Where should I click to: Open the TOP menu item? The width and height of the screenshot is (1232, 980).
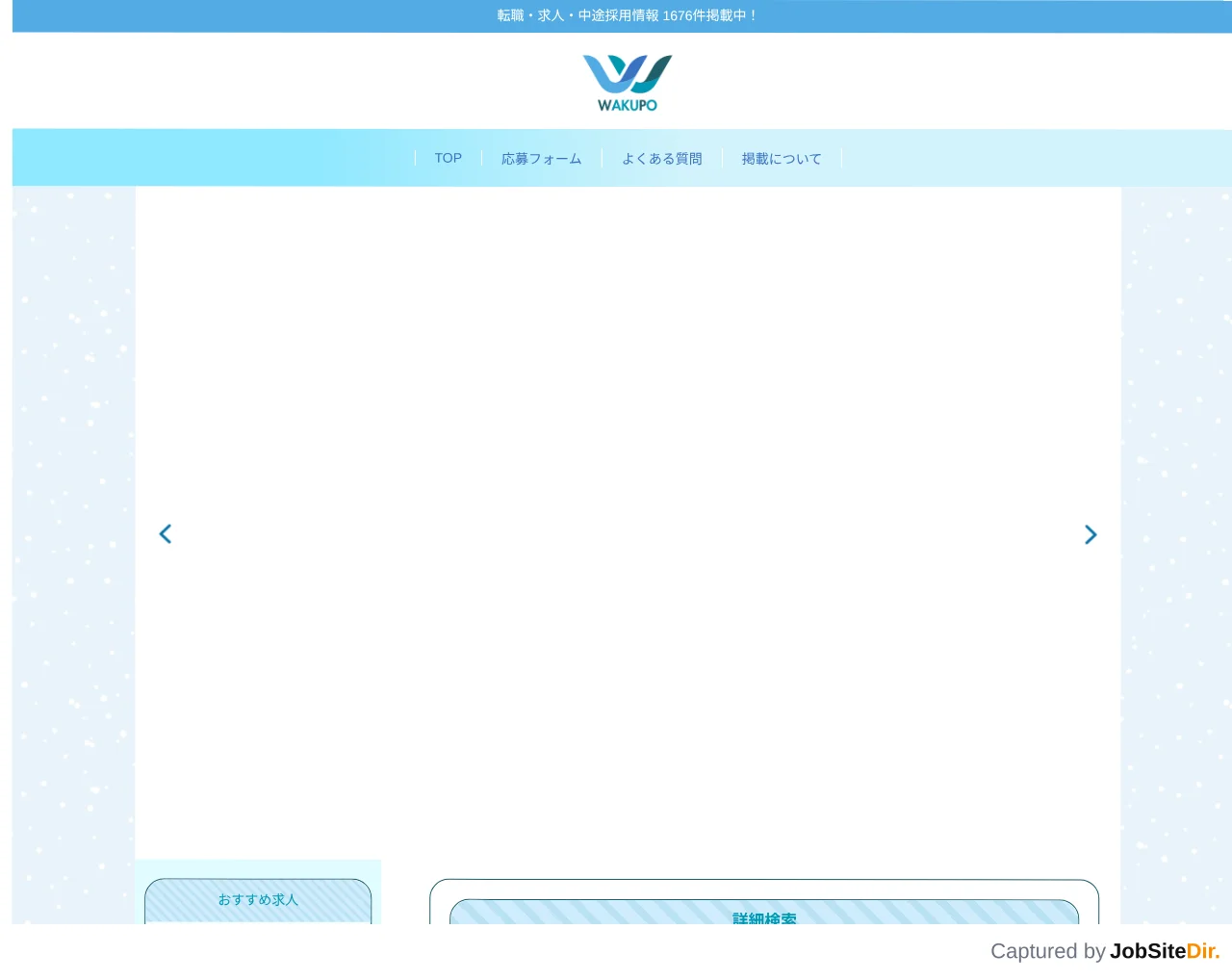[x=449, y=158]
